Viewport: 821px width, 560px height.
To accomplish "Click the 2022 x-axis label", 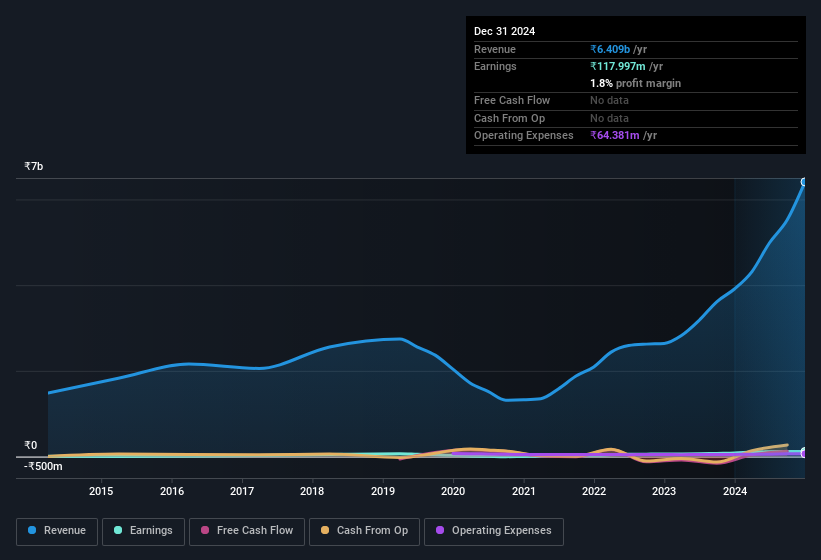I will 594,491.
